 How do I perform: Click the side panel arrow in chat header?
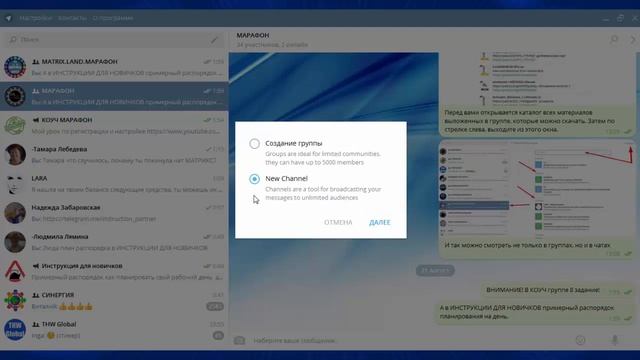click(x=633, y=40)
